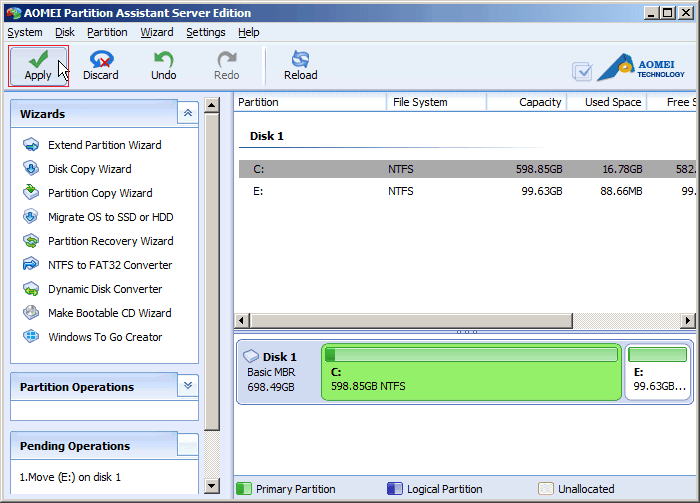Click the Migrate OS to SSD icon
Image resolution: width=700 pixels, height=503 pixels.
click(31, 216)
